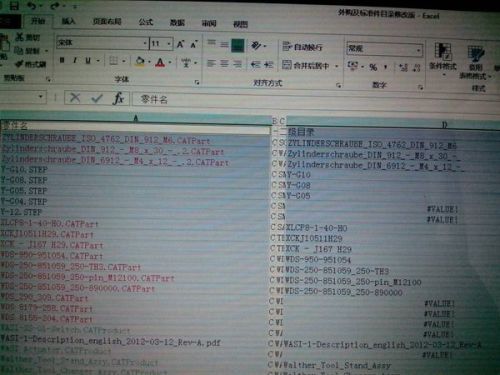This screenshot has height=375, width=500.
Task: Increase font size with larger A
Action: (181, 44)
